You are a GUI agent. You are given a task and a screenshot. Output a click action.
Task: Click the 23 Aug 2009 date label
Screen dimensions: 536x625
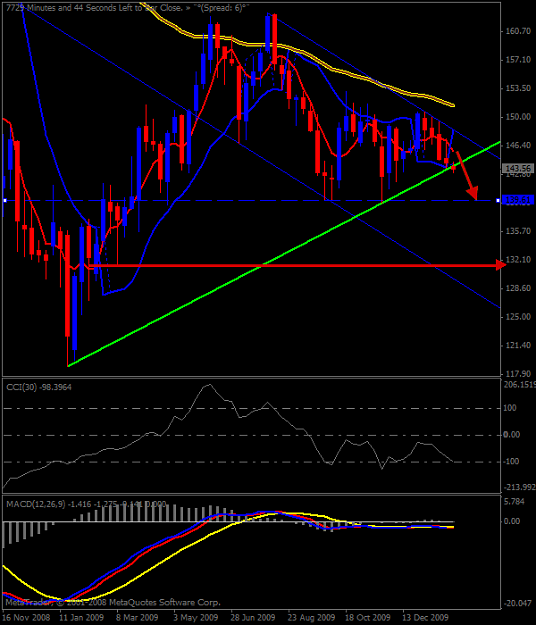[x=311, y=618]
